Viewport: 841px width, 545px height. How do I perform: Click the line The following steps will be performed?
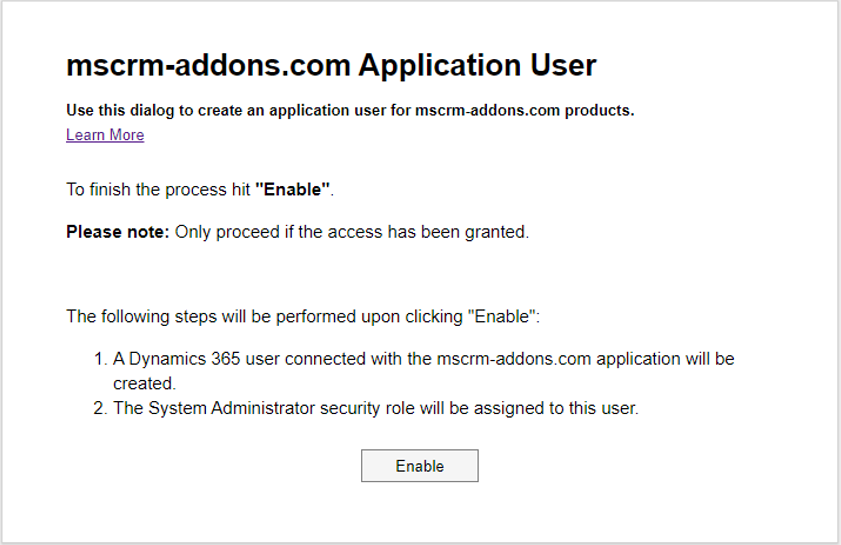pyautogui.click(x=303, y=316)
